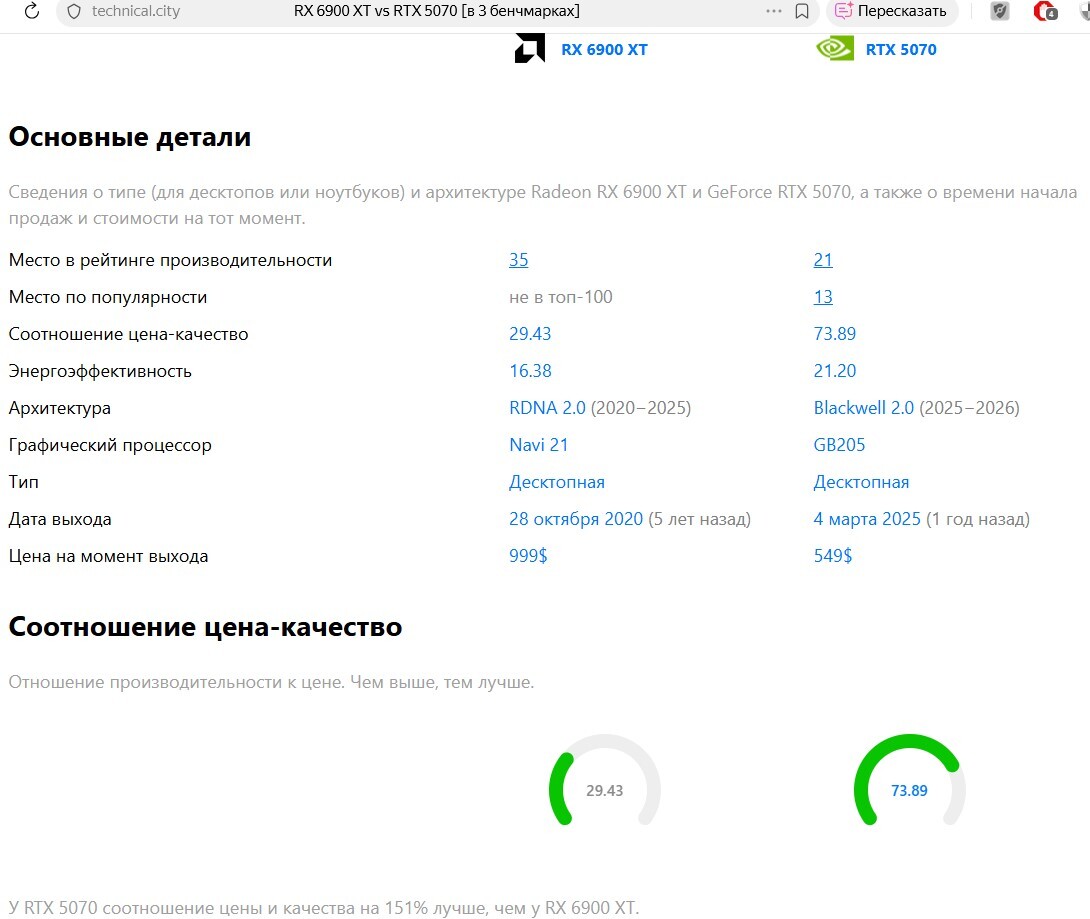Open the RX 6900 XT header link

(x=604, y=49)
